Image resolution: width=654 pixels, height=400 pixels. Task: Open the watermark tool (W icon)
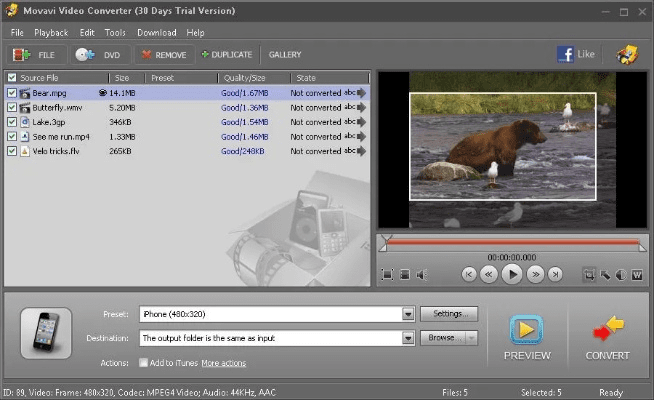coord(637,274)
